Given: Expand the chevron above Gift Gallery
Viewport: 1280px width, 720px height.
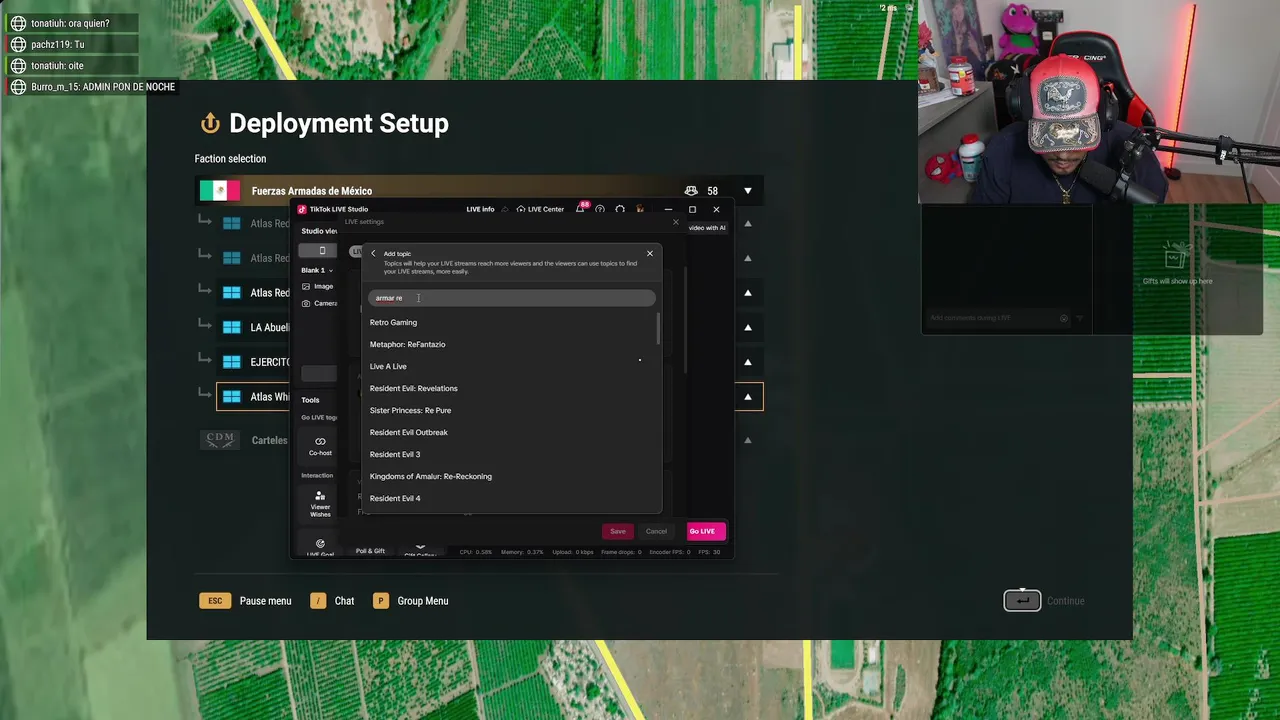Looking at the screenshot, I should point(420,547).
